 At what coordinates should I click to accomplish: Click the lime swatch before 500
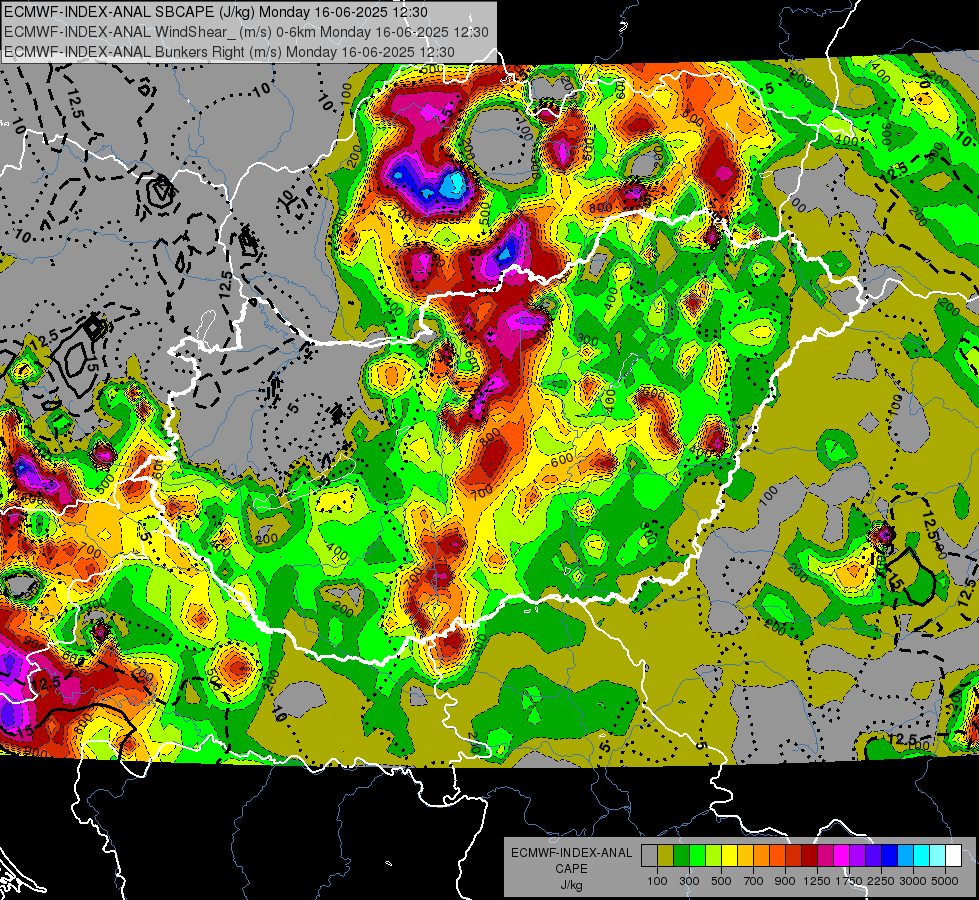click(713, 856)
